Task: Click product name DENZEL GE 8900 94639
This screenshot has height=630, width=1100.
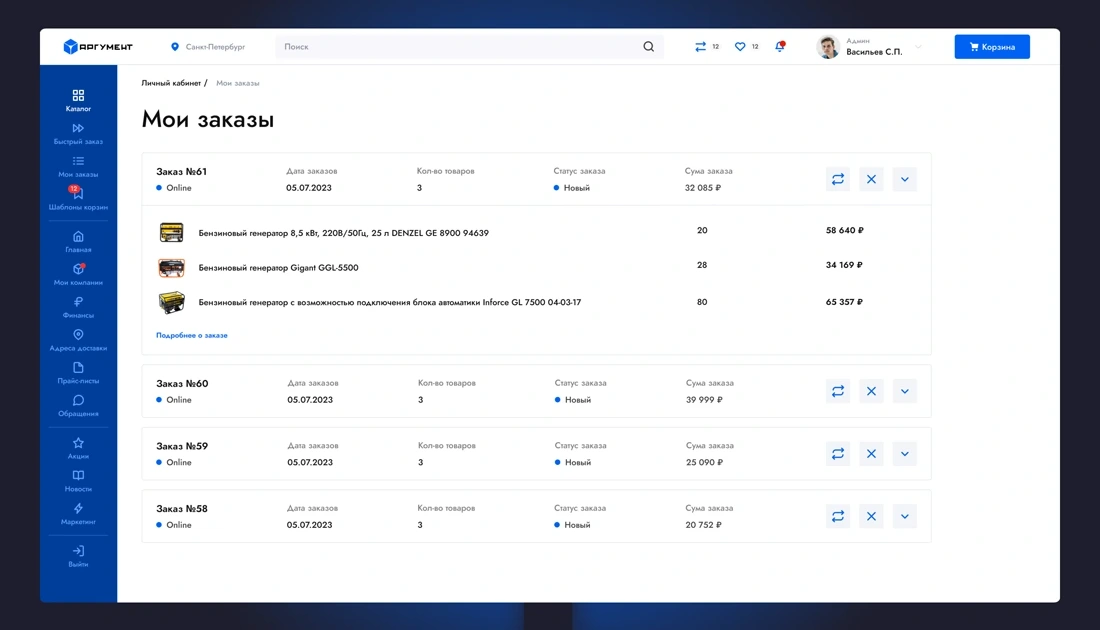Action: (344, 233)
